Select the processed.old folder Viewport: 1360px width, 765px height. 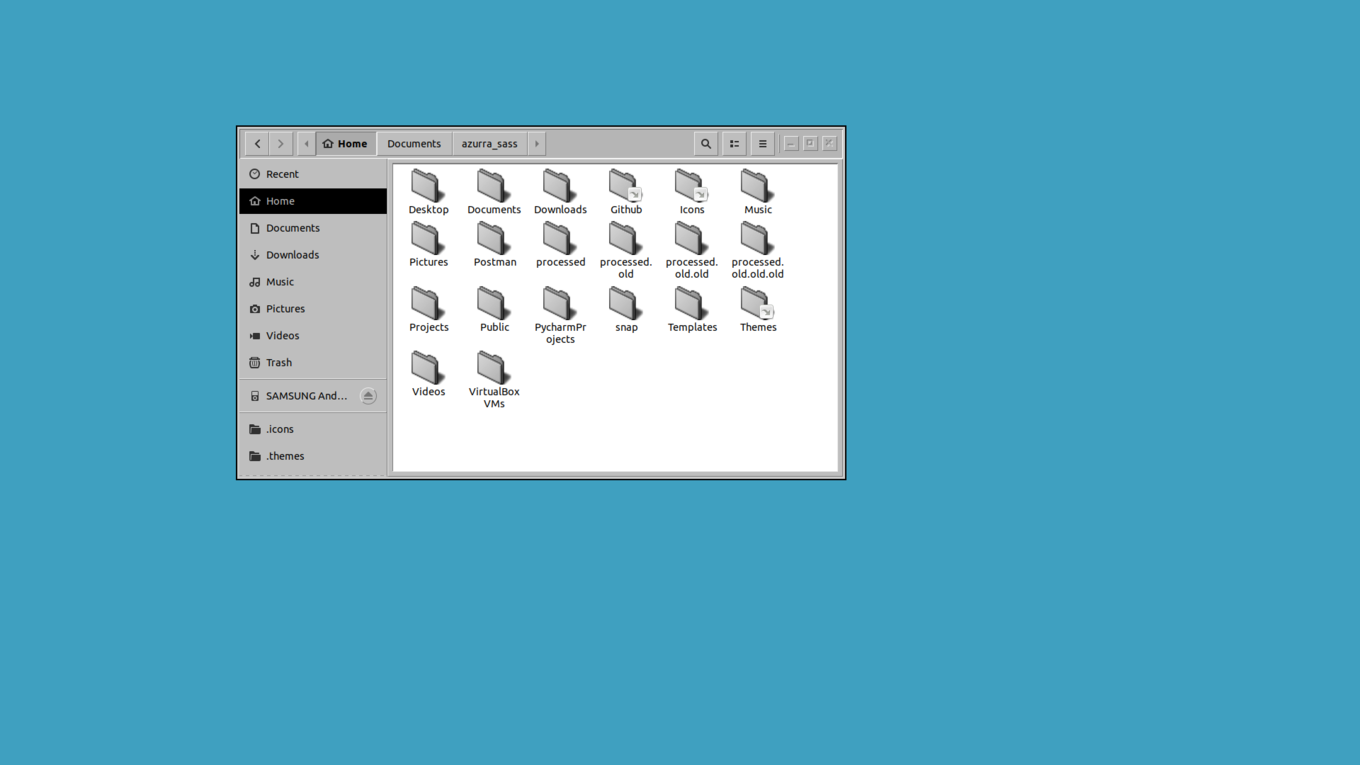click(x=626, y=250)
